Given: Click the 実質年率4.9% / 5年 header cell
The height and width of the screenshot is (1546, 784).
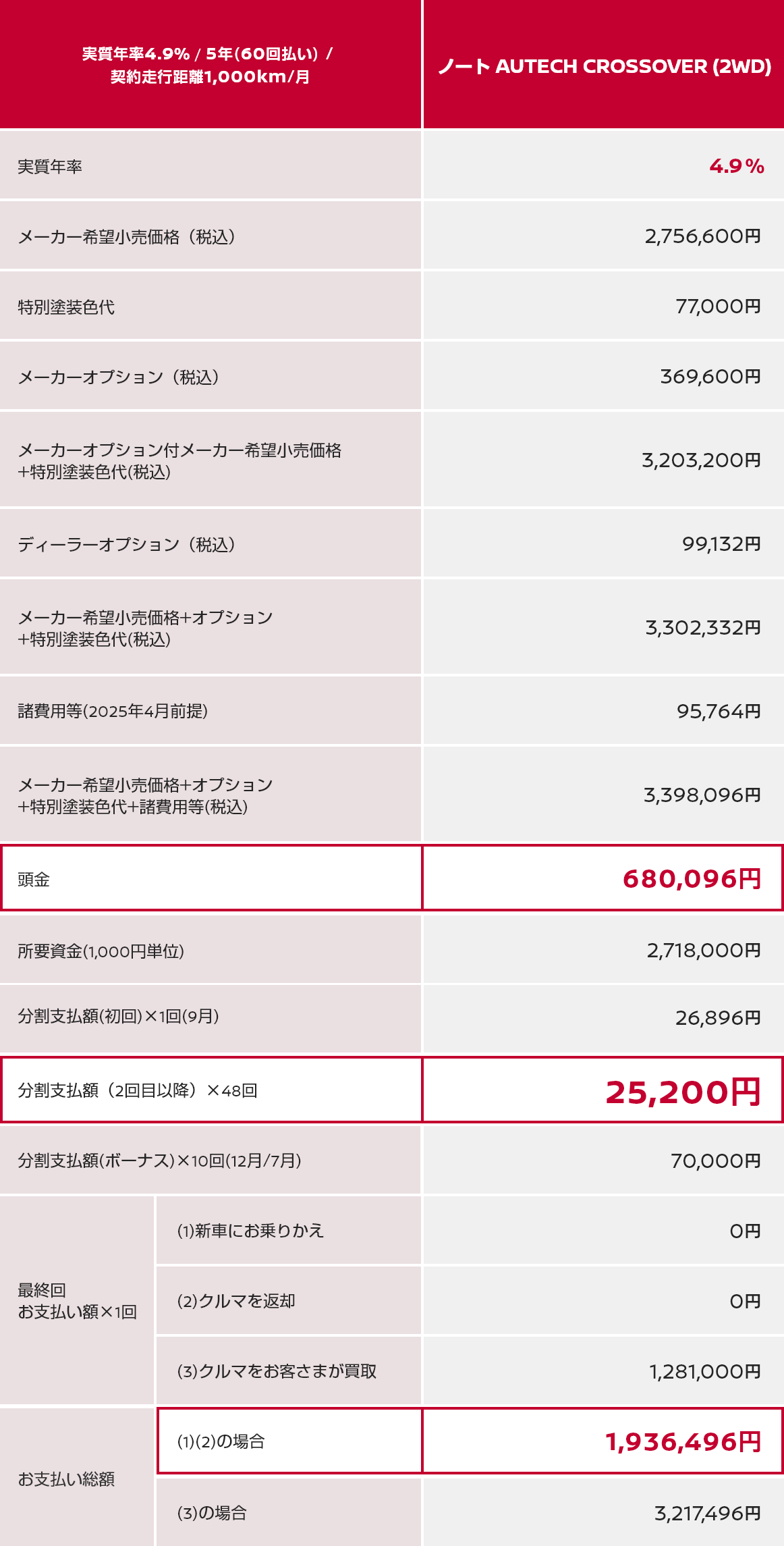Looking at the screenshot, I should pyautogui.click(x=209, y=65).
